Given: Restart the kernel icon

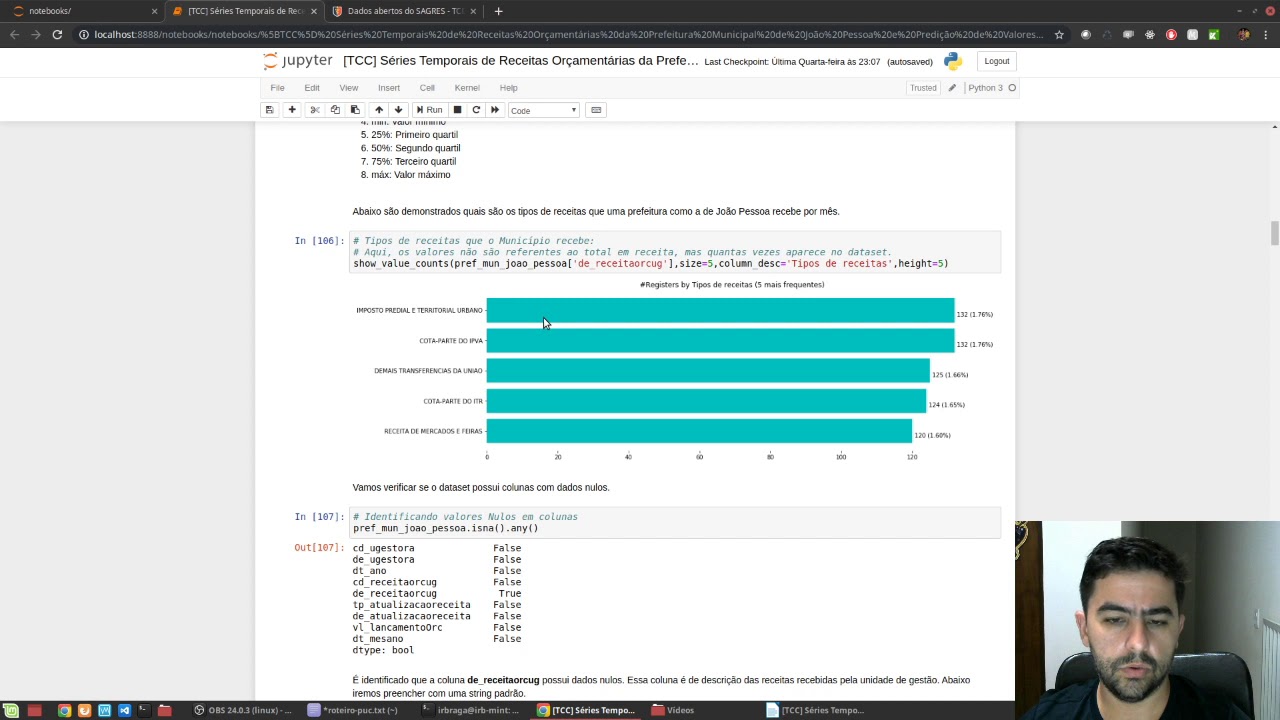Looking at the screenshot, I should coord(476,110).
